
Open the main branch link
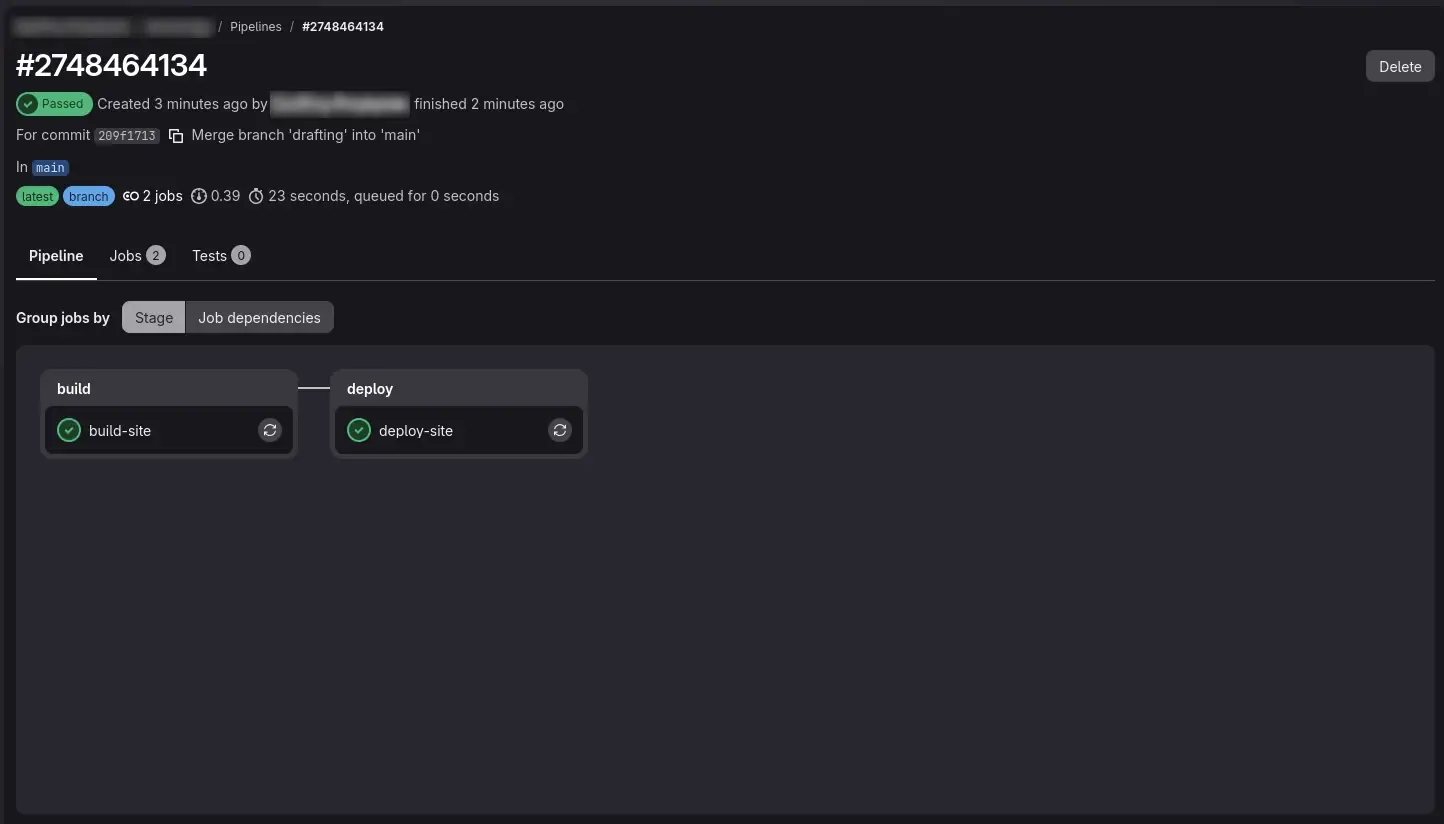[50, 168]
